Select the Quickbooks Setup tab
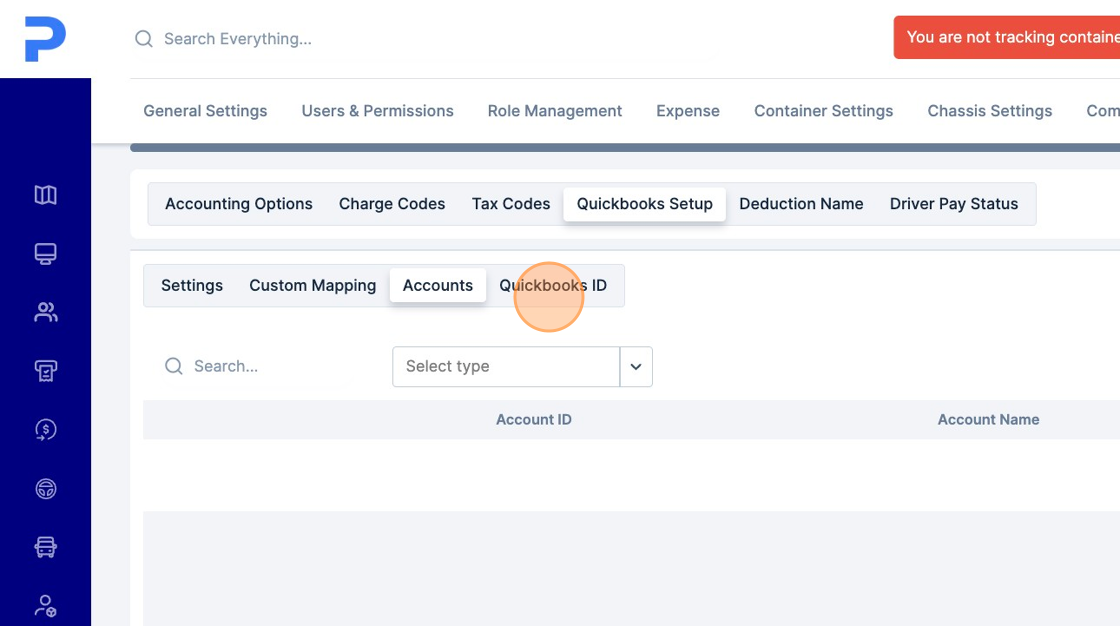The height and width of the screenshot is (626, 1120). [x=644, y=204]
